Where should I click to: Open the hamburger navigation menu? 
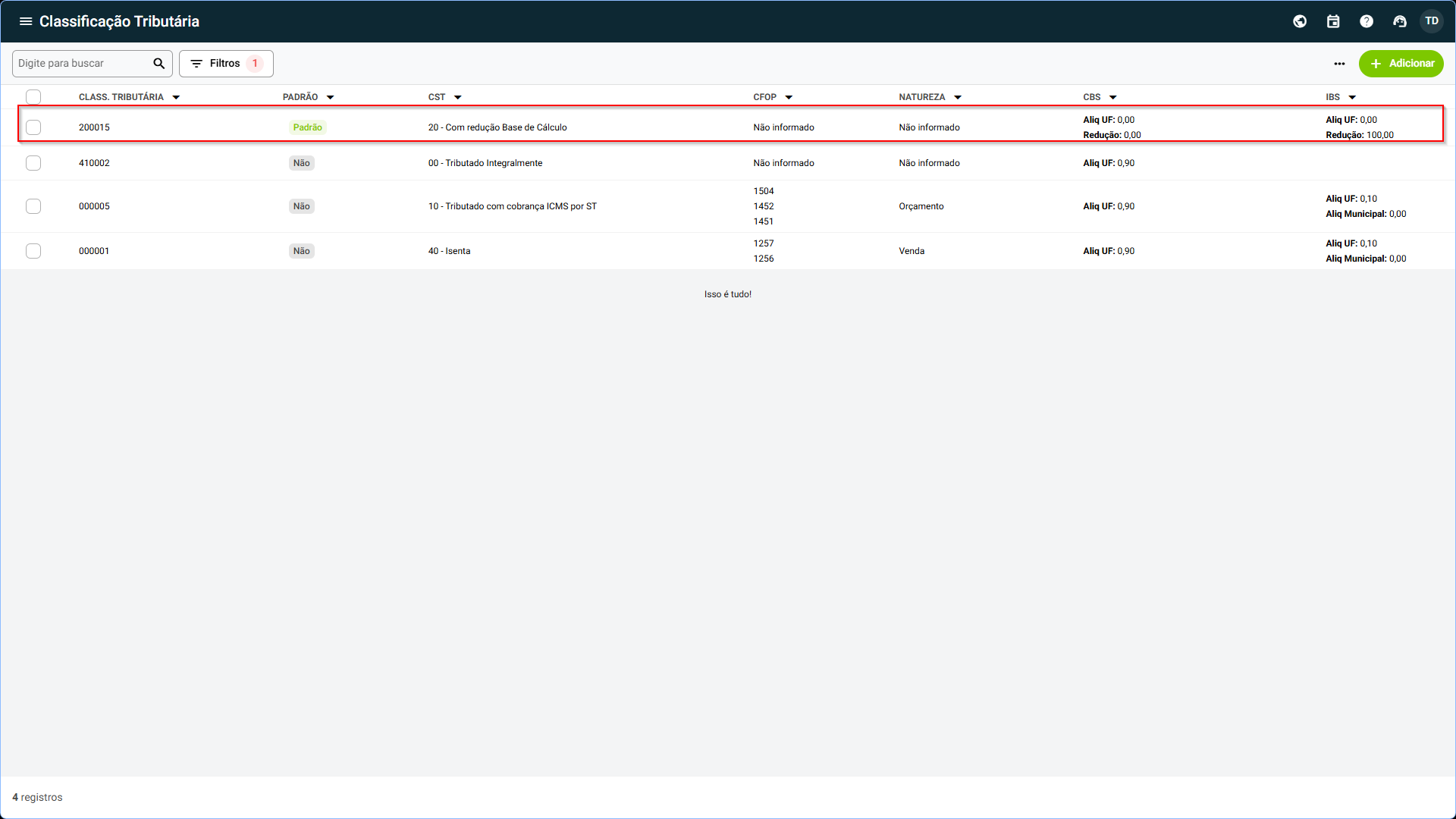(x=26, y=21)
